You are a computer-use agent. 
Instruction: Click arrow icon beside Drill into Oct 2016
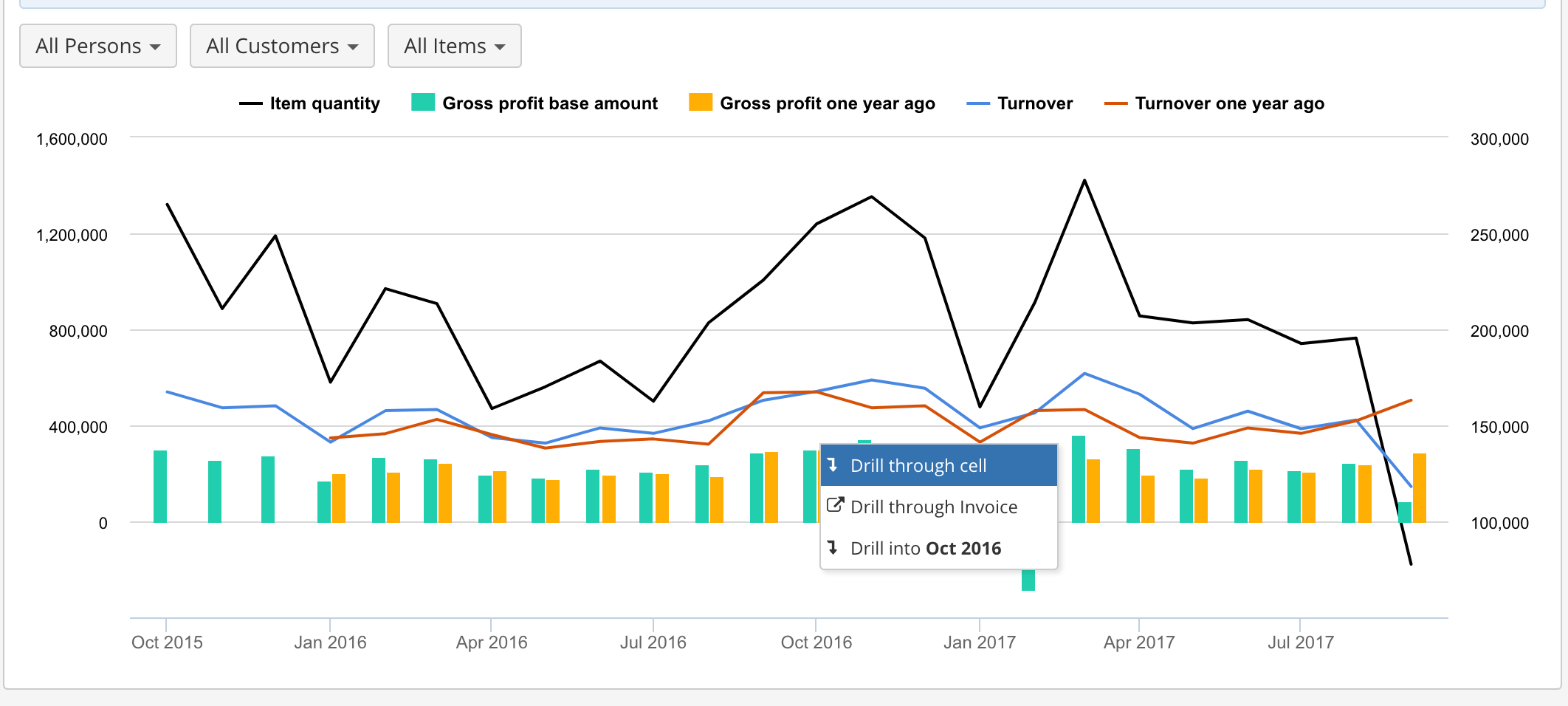pos(833,548)
